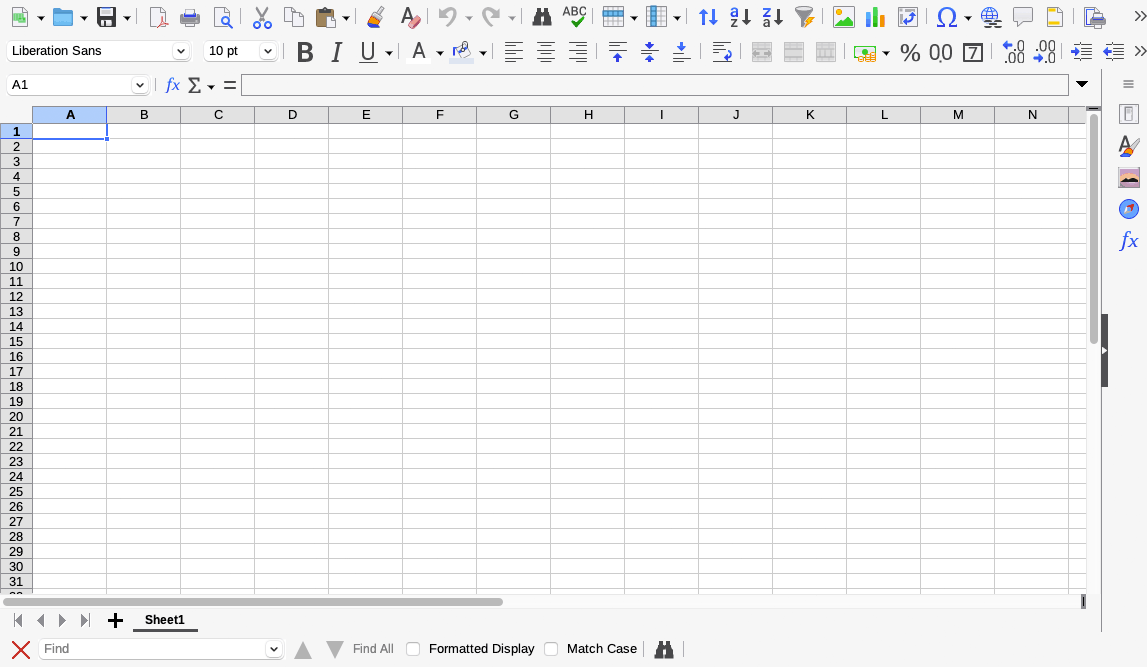Open the 10 pt font size dropdown

[x=267, y=51]
